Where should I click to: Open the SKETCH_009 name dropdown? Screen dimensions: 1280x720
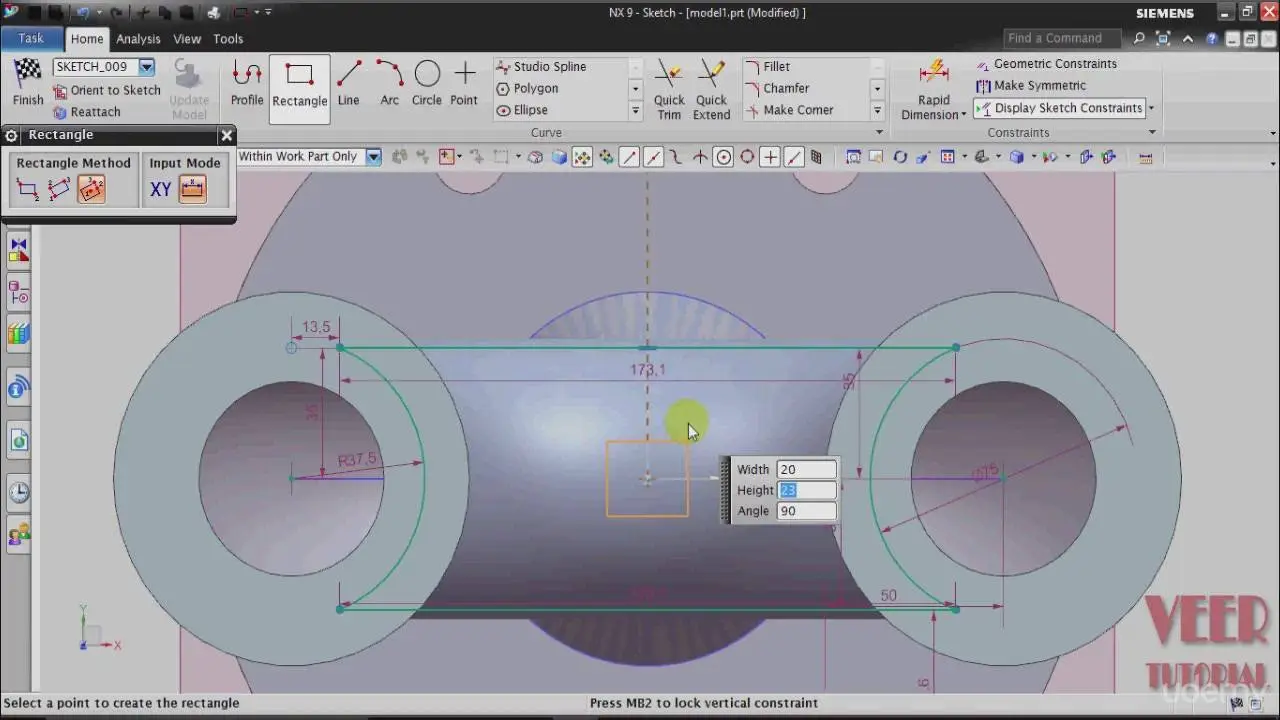[147, 67]
